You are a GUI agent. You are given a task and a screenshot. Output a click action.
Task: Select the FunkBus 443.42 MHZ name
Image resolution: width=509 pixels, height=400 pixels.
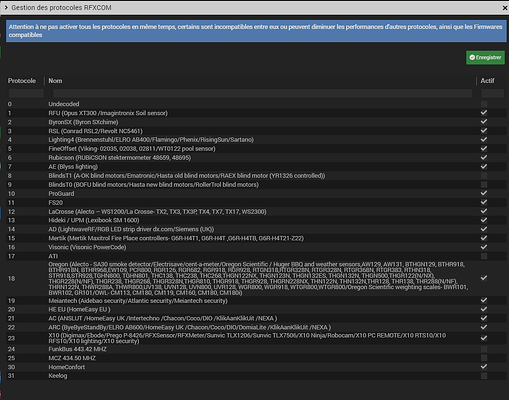point(77,349)
